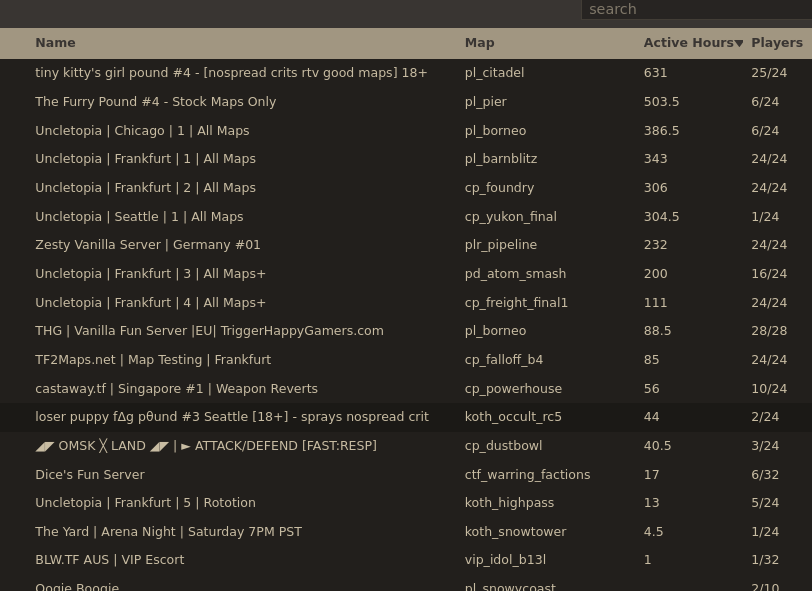Select Uncletopia Frankfurt 4 All Maps+ row
The height and width of the screenshot is (591, 812).
406,302
